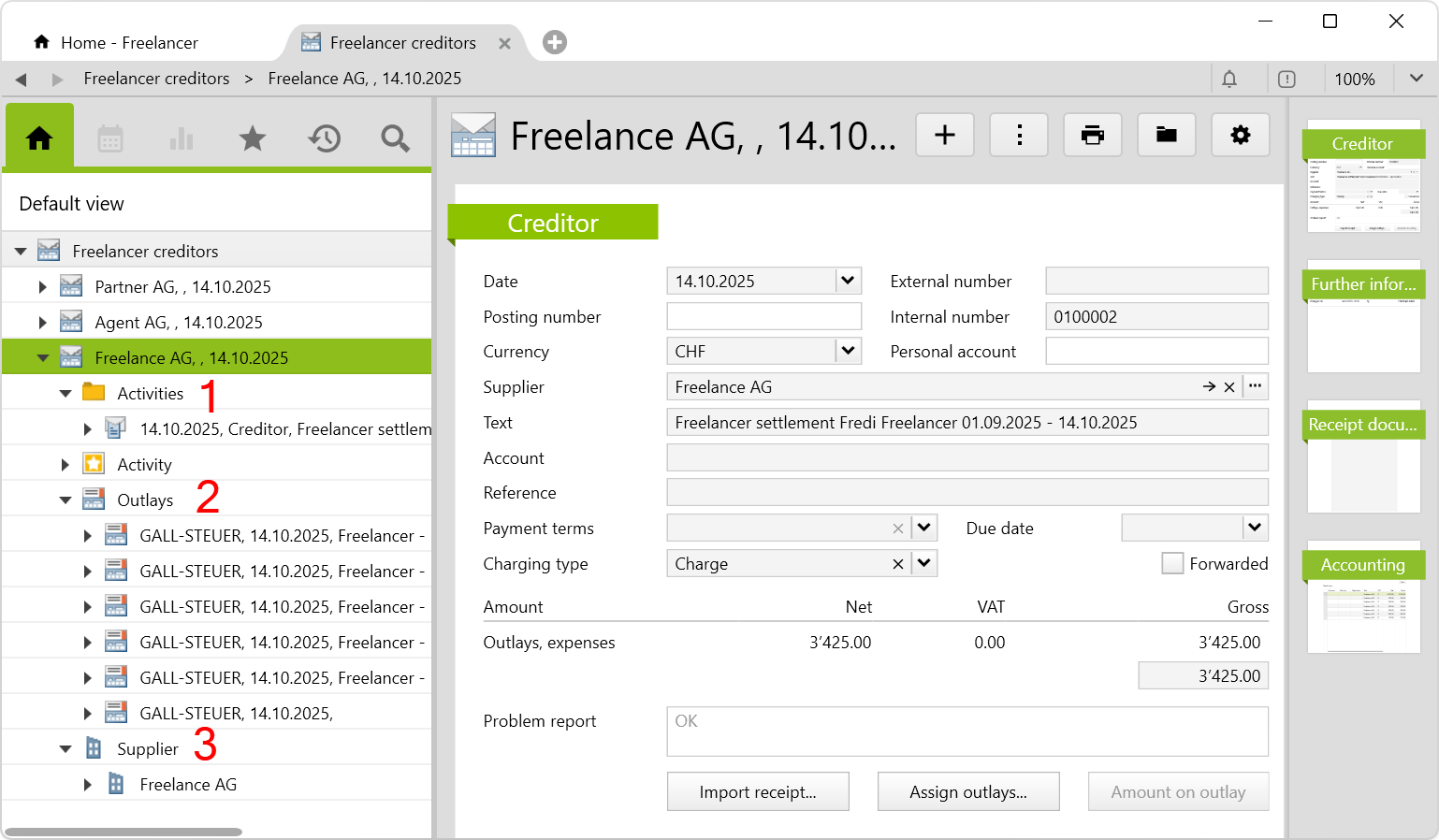Click the search magnifier icon in sidebar
1439x840 pixels.
coord(395,138)
